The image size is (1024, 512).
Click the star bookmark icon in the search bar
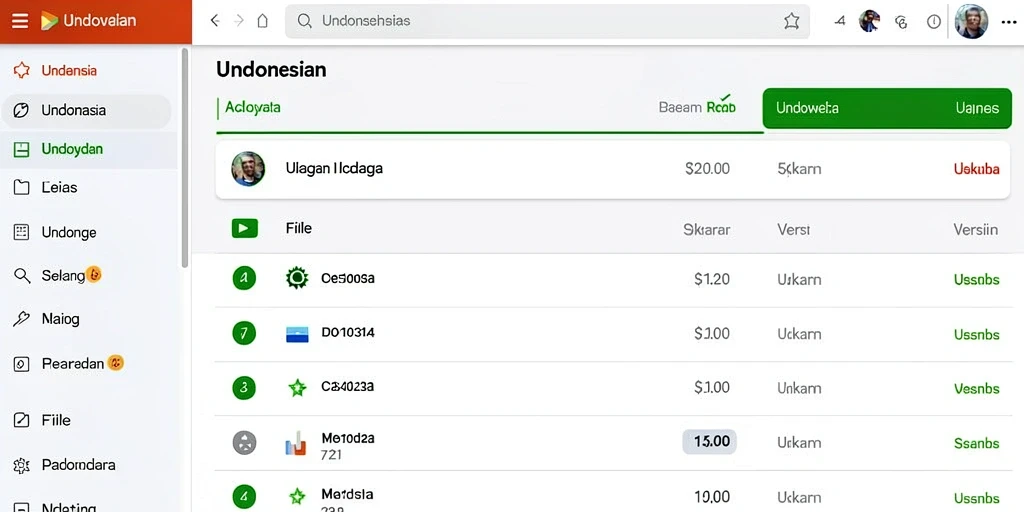(792, 21)
